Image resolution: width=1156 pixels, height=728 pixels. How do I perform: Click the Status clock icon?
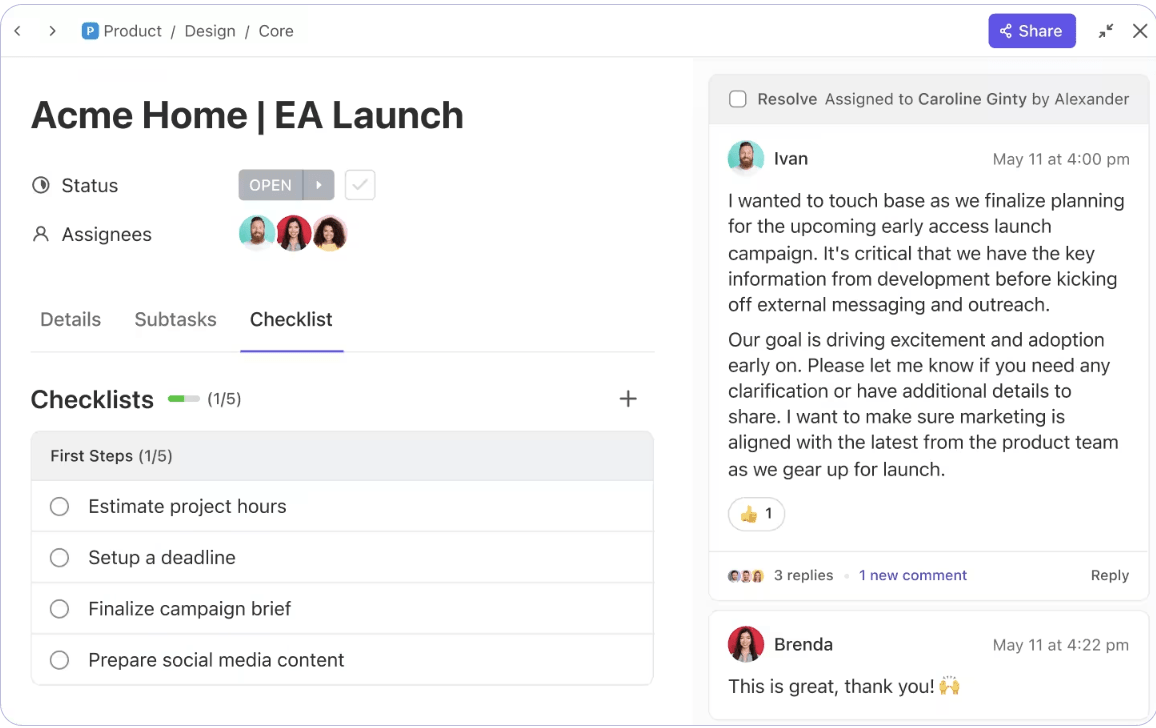coord(41,185)
